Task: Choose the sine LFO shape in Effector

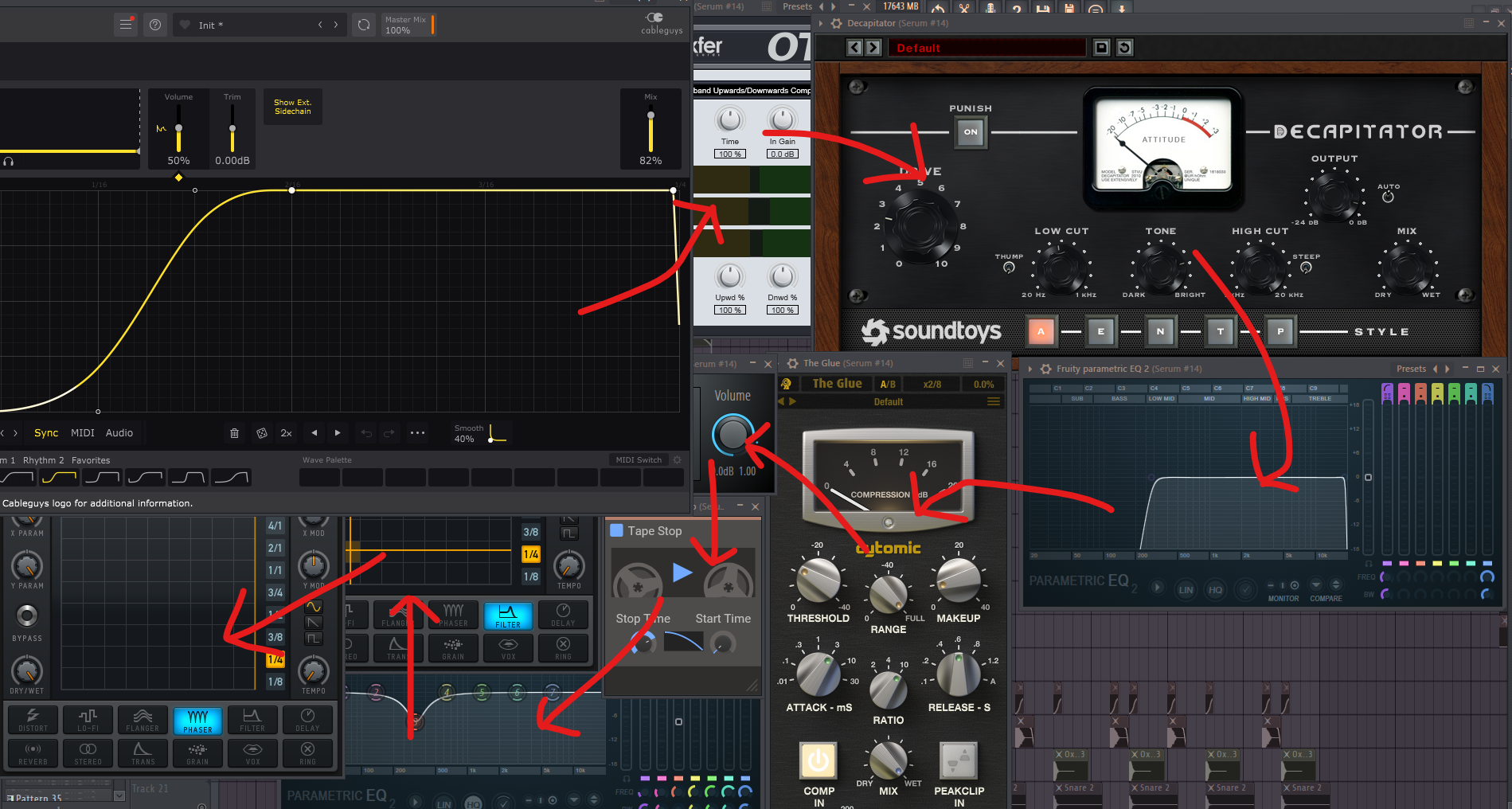Action: [x=314, y=607]
